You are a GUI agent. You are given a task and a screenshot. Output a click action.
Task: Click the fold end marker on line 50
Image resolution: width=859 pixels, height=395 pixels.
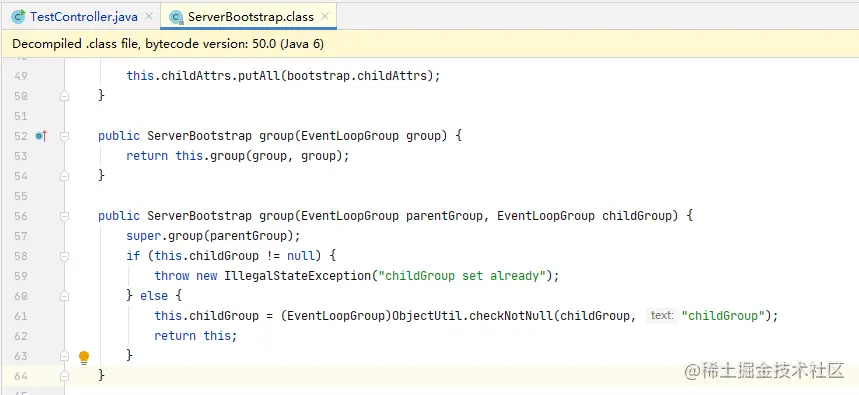[x=65, y=96]
